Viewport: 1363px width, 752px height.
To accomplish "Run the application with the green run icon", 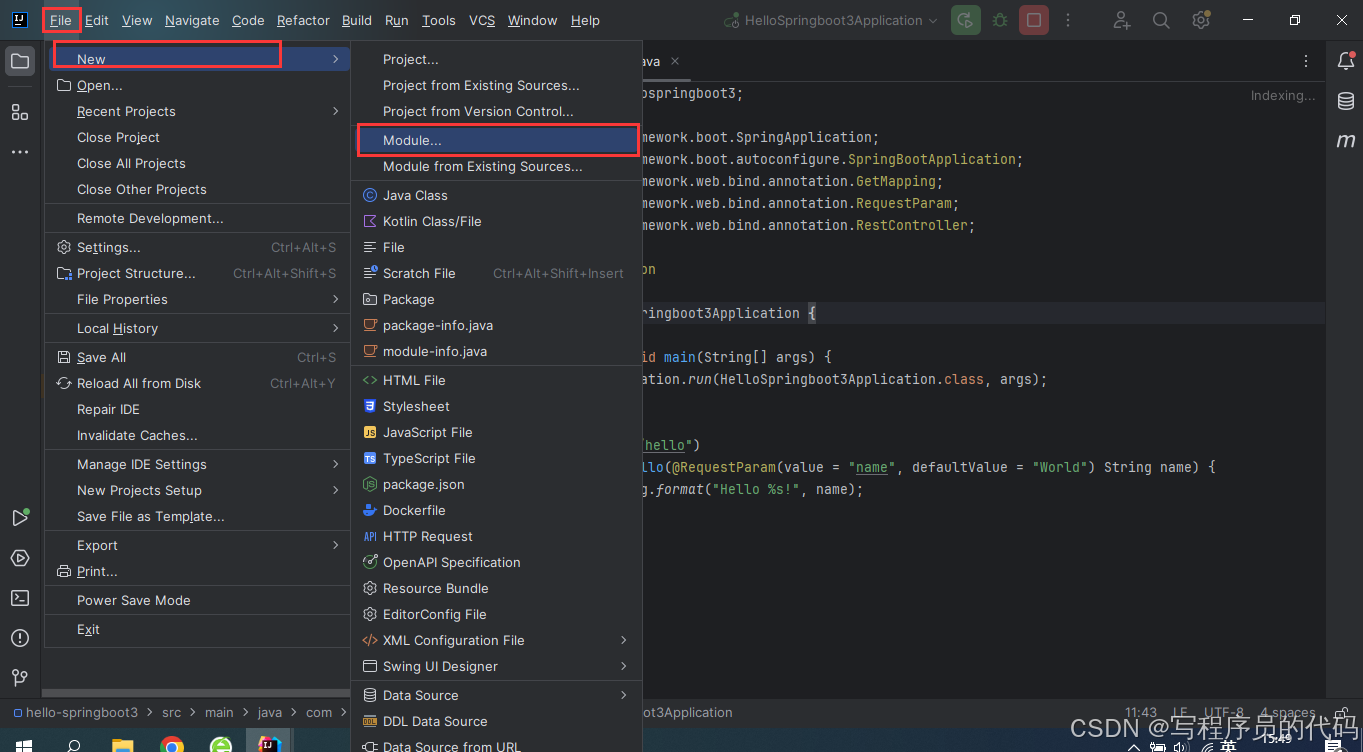I will pyautogui.click(x=966, y=20).
